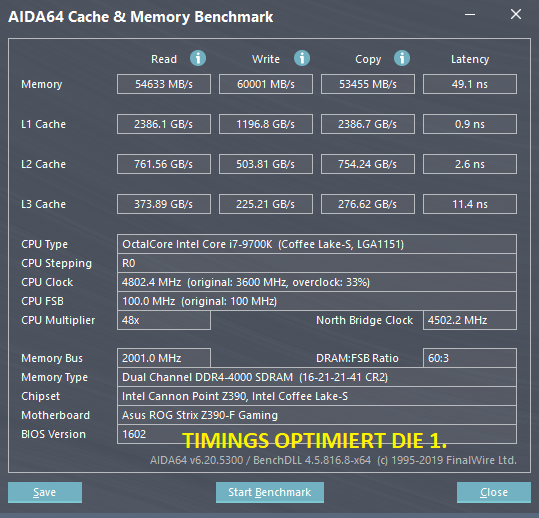Viewport: 539px width, 518px height.
Task: Click the Close button at bottom
Action: pos(494,492)
